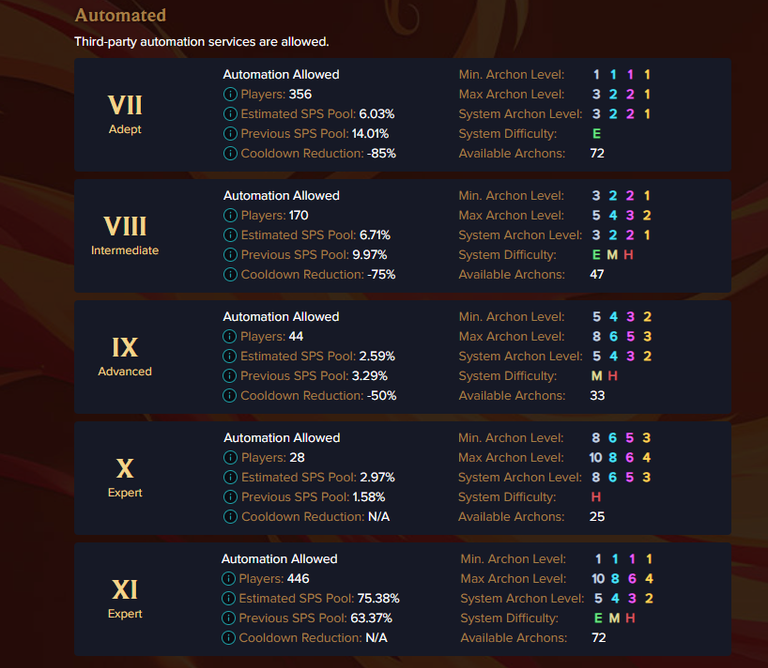Click the yellow M difficulty in IX Advanced
Image resolution: width=768 pixels, height=668 pixels.
click(597, 376)
